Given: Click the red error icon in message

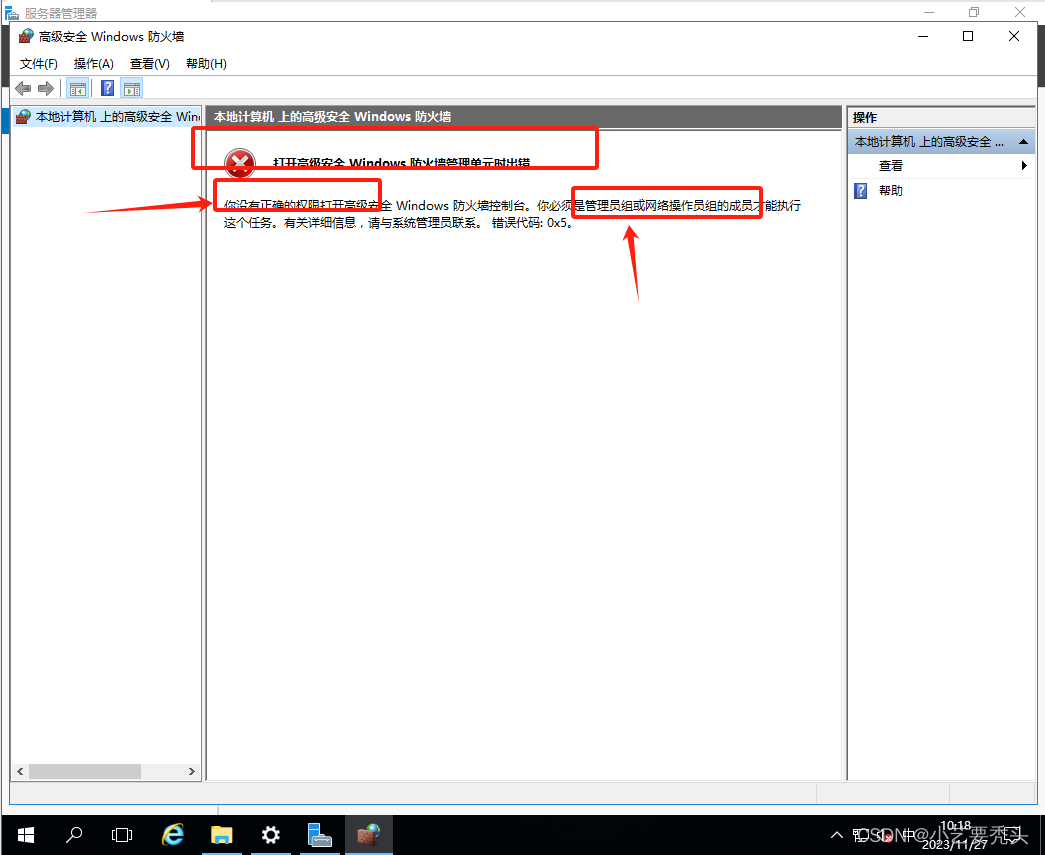Looking at the screenshot, I should coord(240,163).
